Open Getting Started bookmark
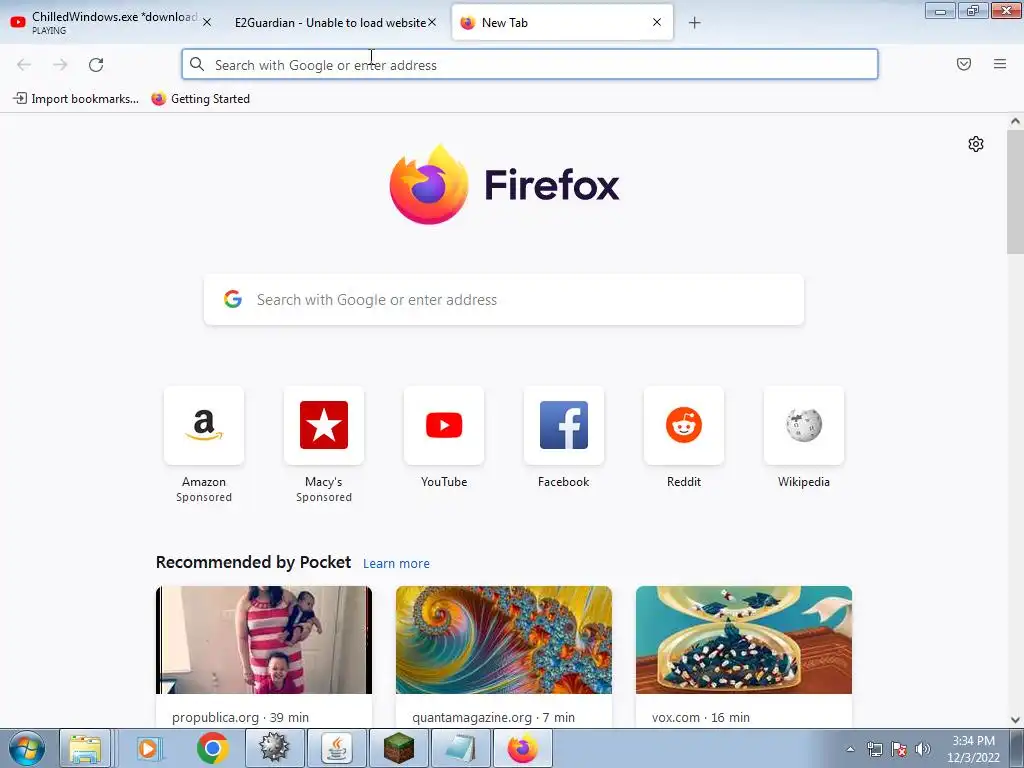This screenshot has width=1024, height=768. tap(200, 99)
